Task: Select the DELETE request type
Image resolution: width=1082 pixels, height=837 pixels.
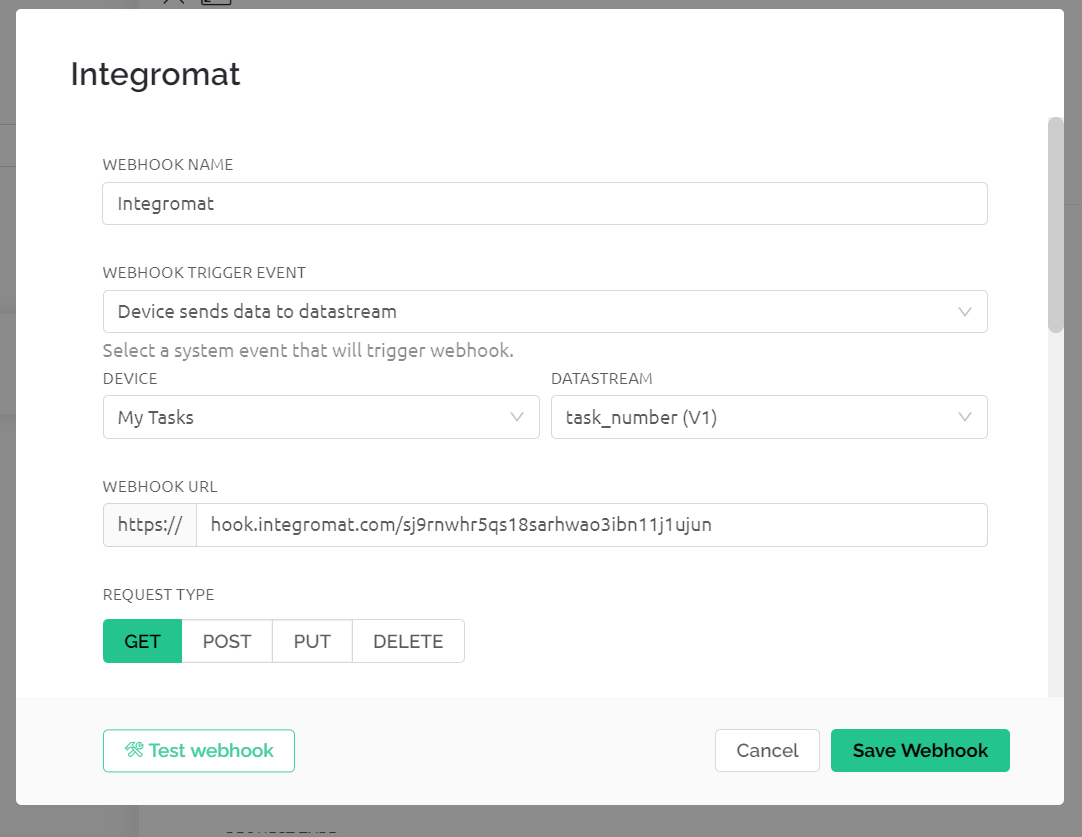Action: [x=408, y=641]
